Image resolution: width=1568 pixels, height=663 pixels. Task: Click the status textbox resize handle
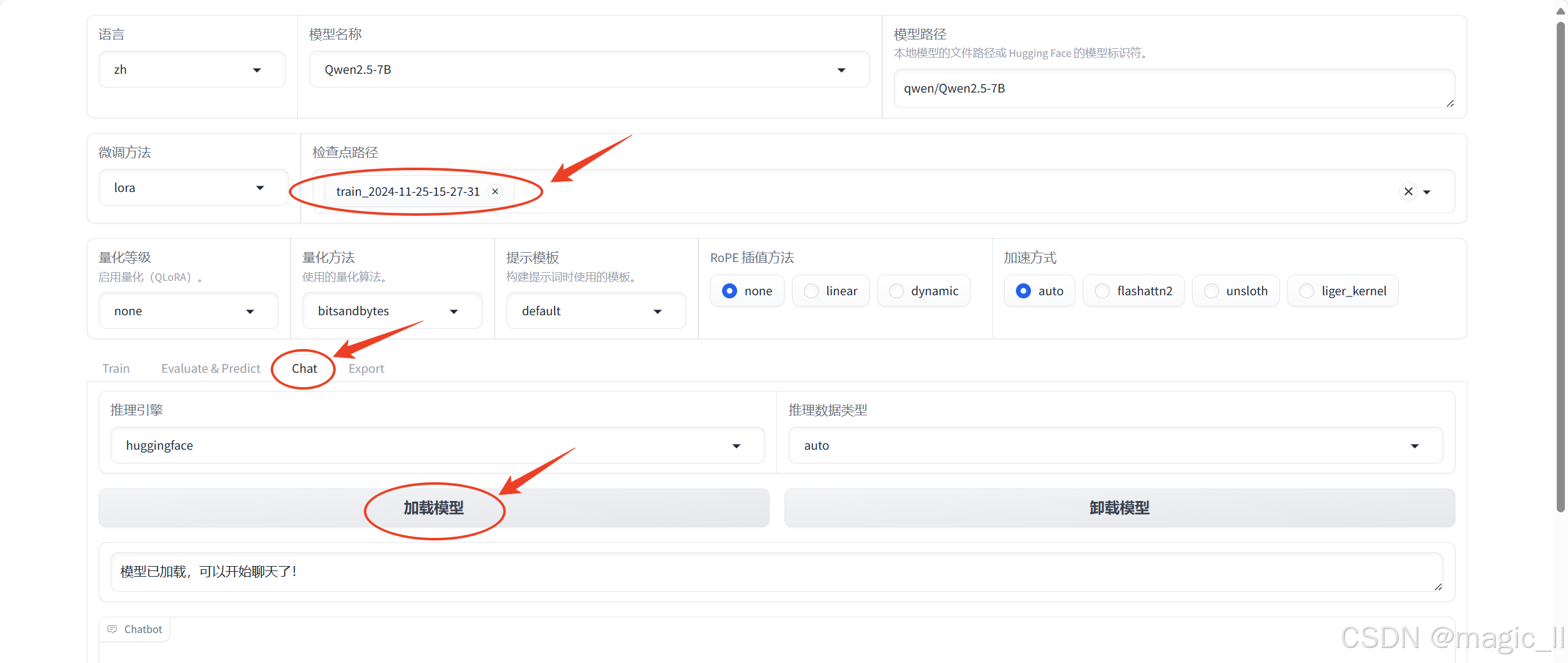pos(1438,587)
